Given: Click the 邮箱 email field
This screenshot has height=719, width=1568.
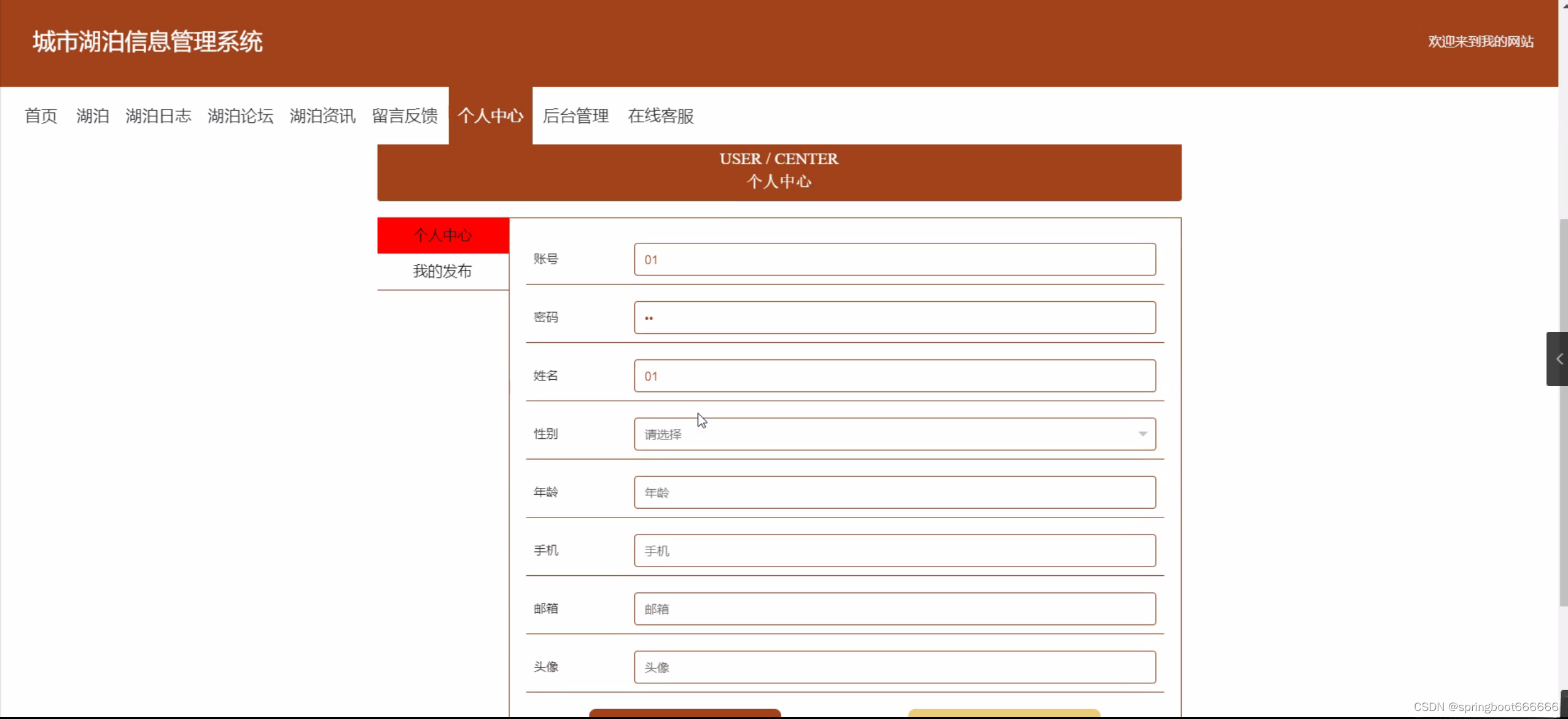Looking at the screenshot, I should tap(894, 609).
